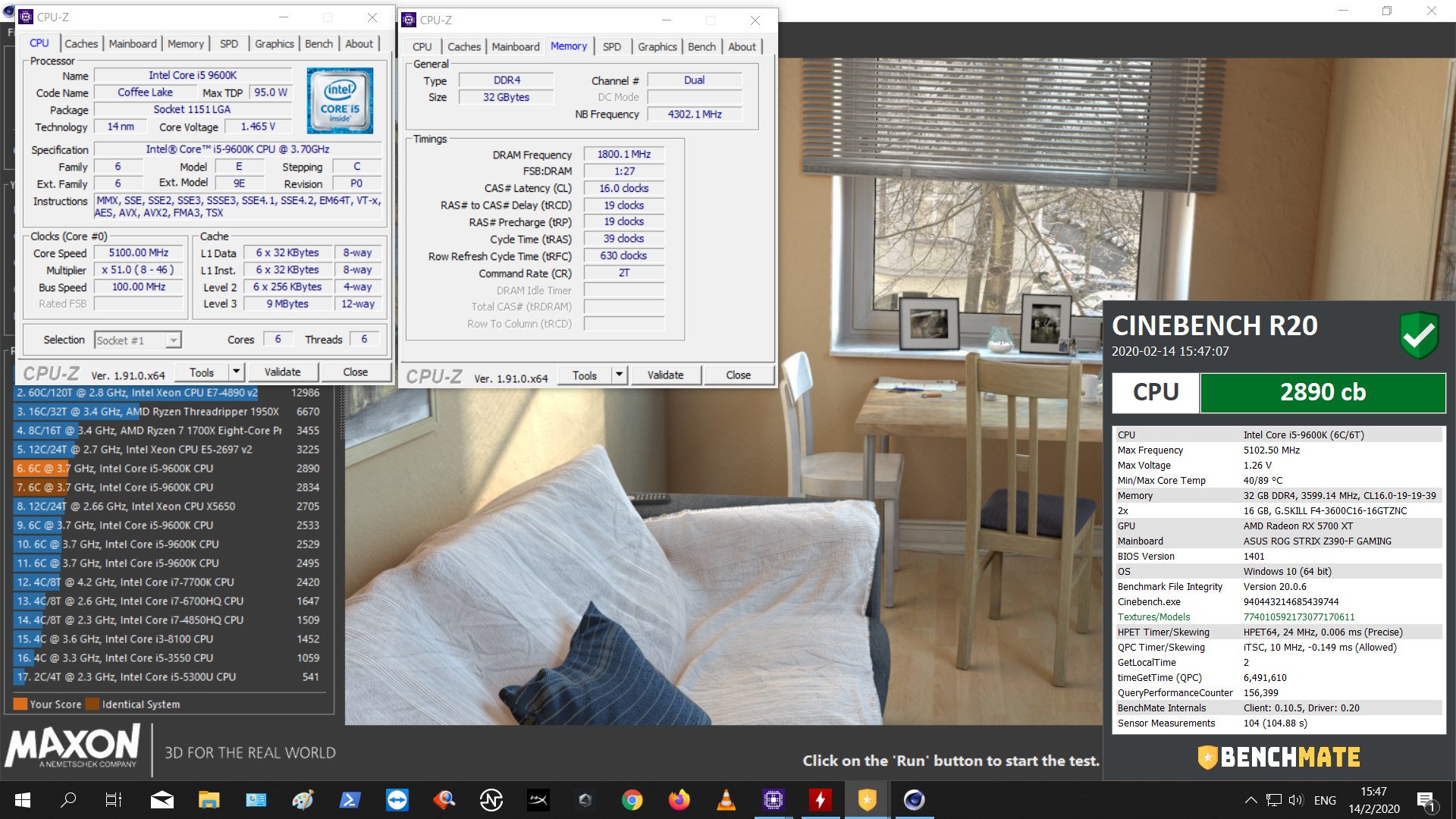Click Tools button in left CPU-Z window
Viewport: 1456px width, 819px height.
click(x=202, y=372)
